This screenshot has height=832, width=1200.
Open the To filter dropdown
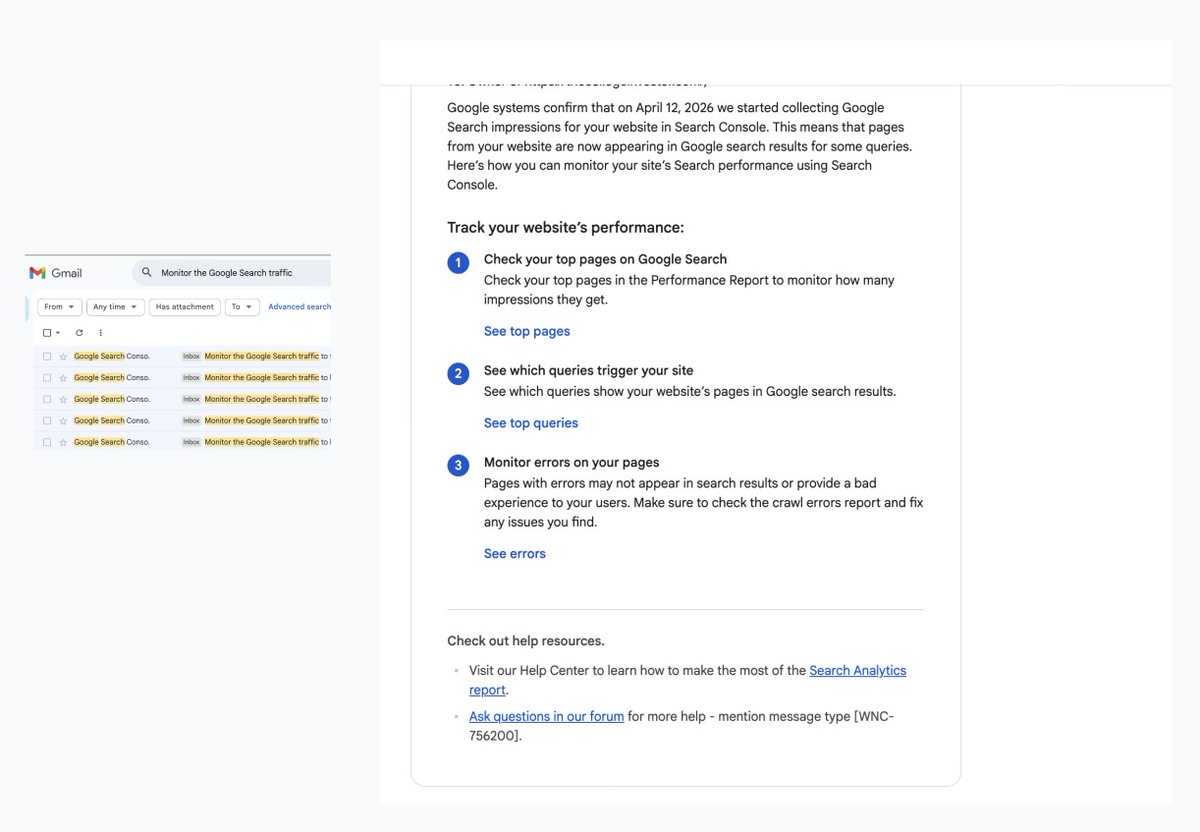(x=242, y=307)
